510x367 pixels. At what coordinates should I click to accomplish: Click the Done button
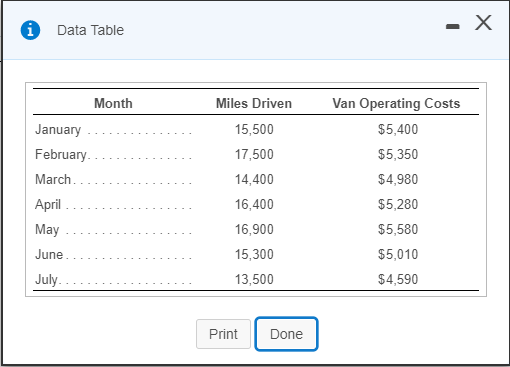(286, 334)
